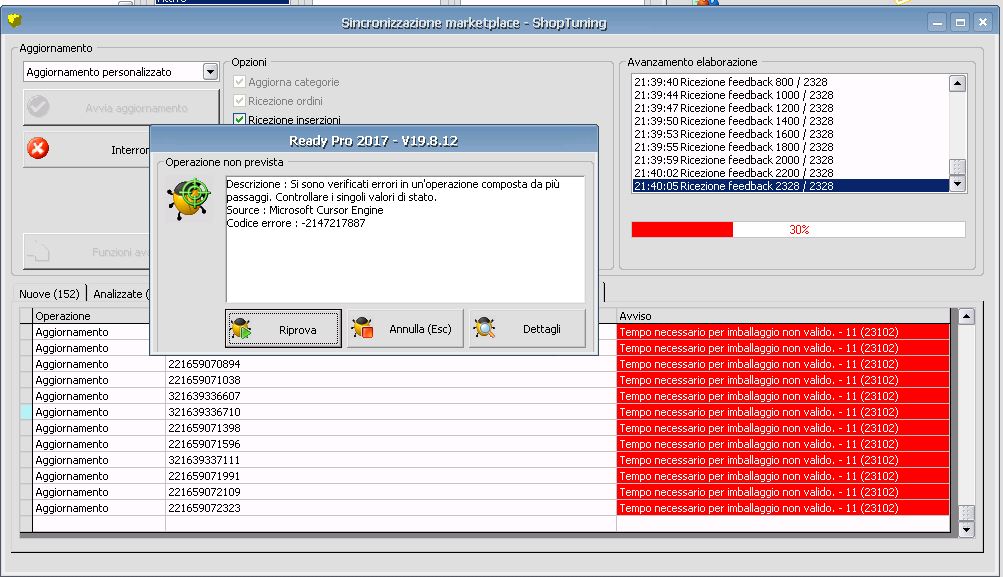Select log row Ricezione feedback 1200 / 2328

pos(790,108)
